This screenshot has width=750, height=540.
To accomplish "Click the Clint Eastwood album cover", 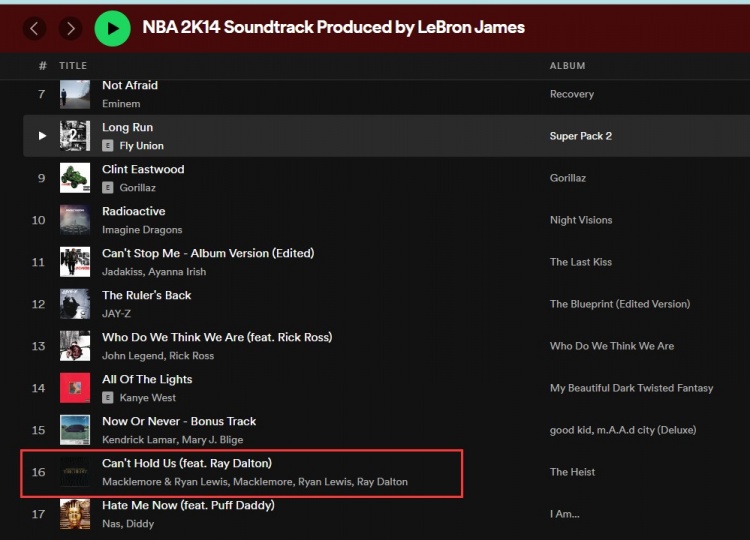I will [75, 178].
